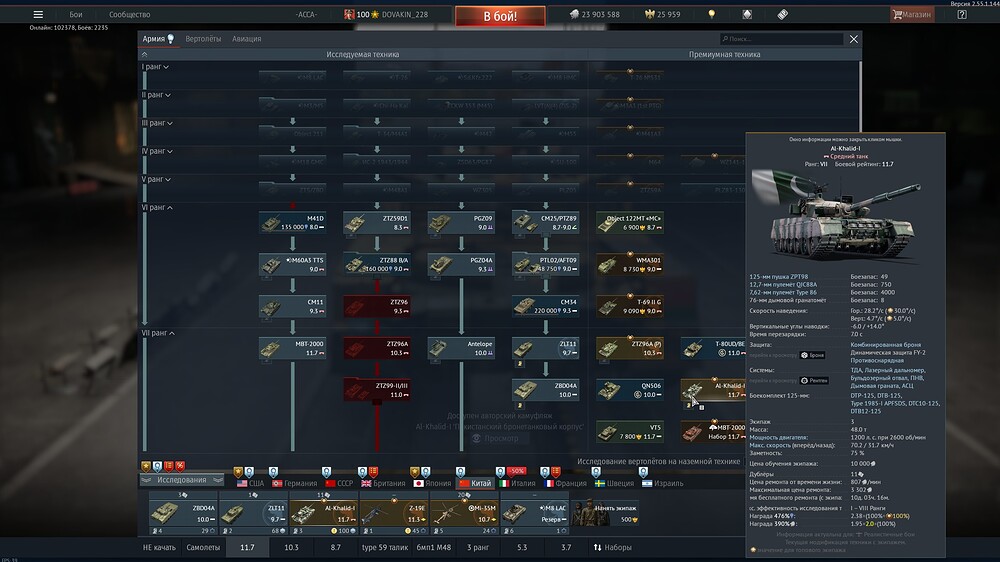Open the Магазин shop button
The image size is (1000, 562).
[x=912, y=14]
